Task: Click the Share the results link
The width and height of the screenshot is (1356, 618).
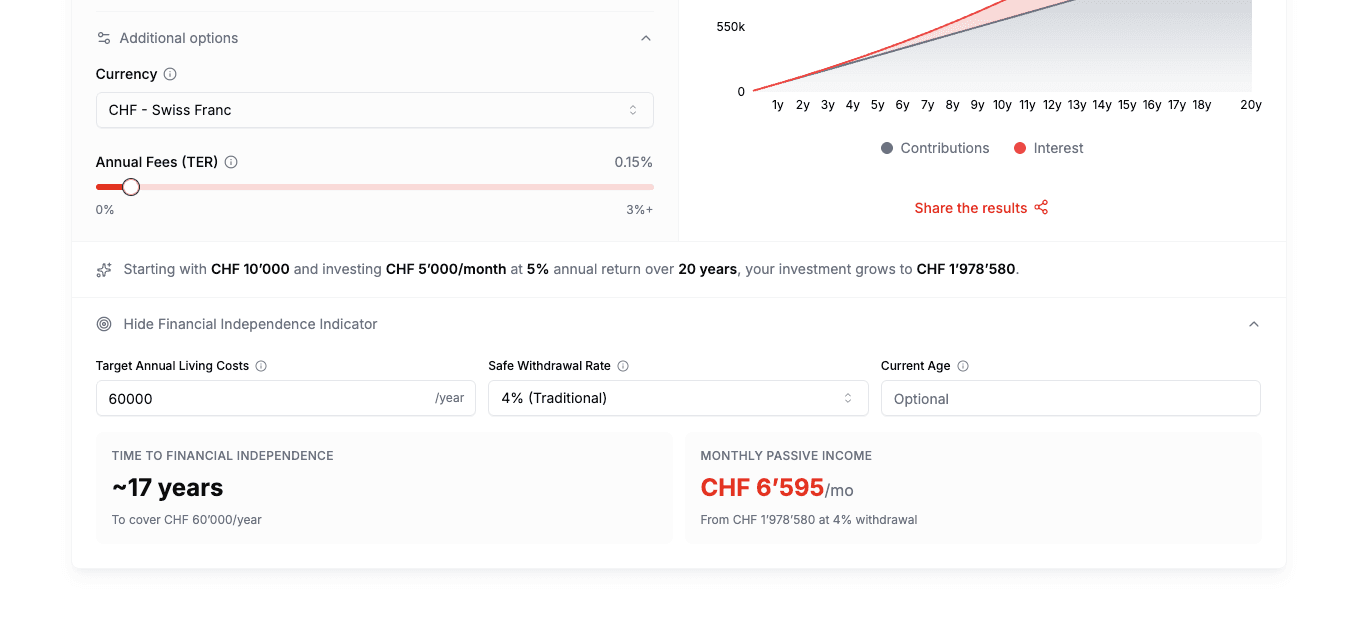Action: click(x=970, y=207)
